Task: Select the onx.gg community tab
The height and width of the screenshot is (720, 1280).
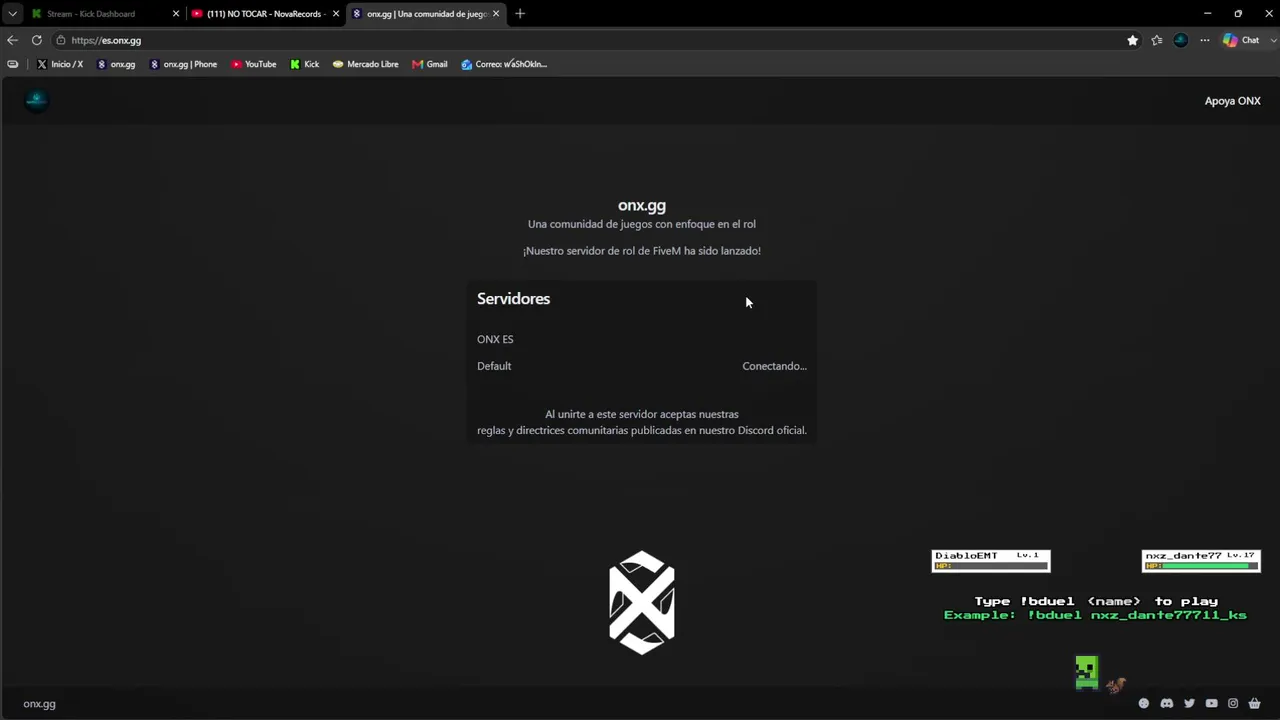Action: click(426, 14)
